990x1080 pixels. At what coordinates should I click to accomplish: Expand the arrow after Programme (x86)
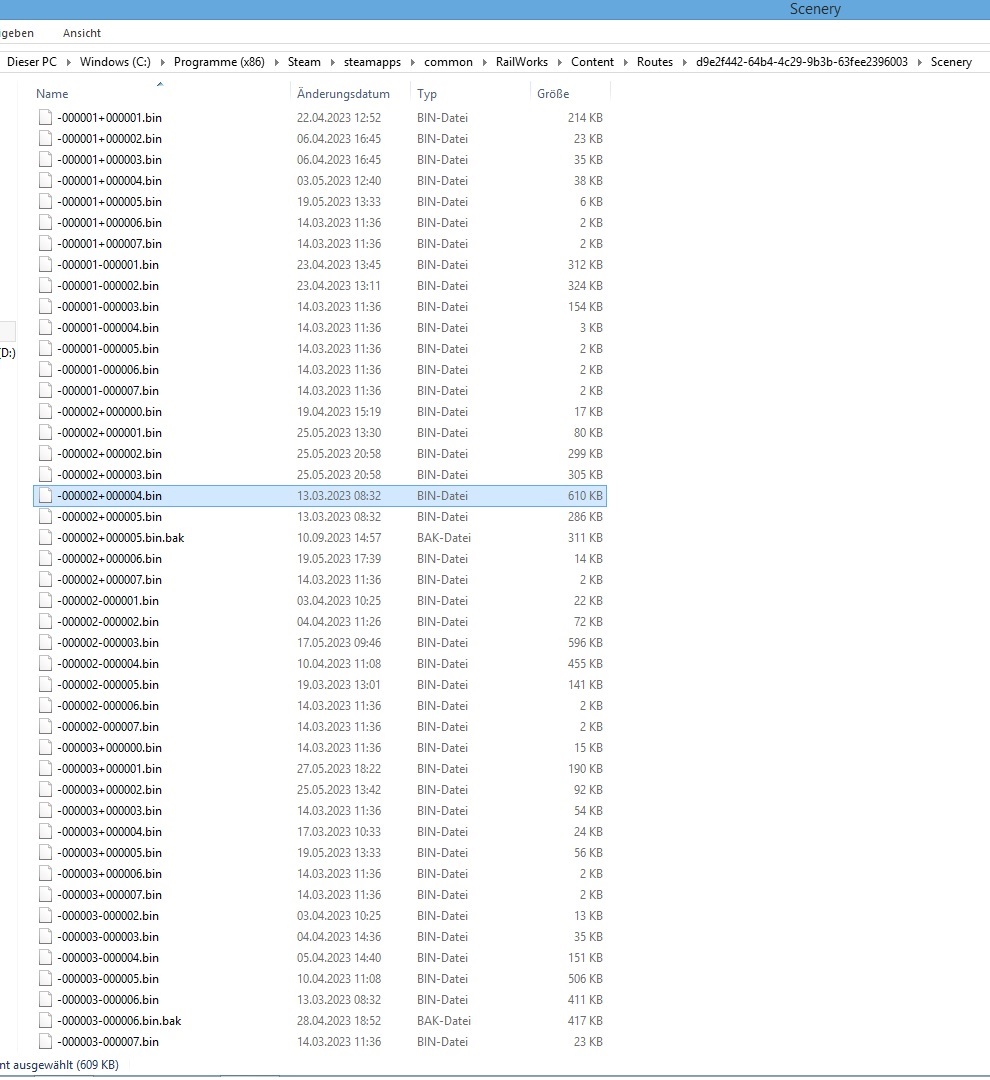(x=276, y=62)
